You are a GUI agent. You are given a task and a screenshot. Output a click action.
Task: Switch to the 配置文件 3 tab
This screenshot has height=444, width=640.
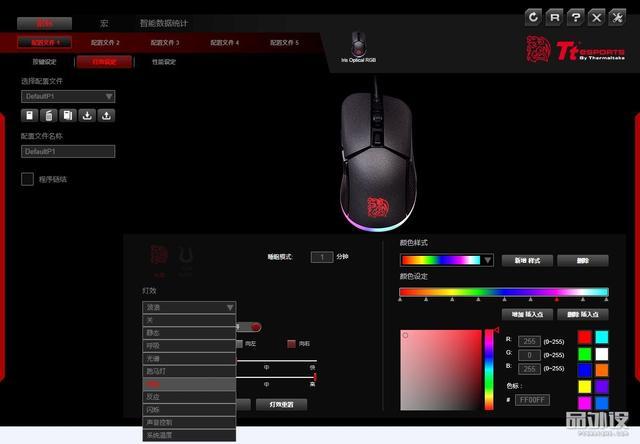click(x=164, y=43)
